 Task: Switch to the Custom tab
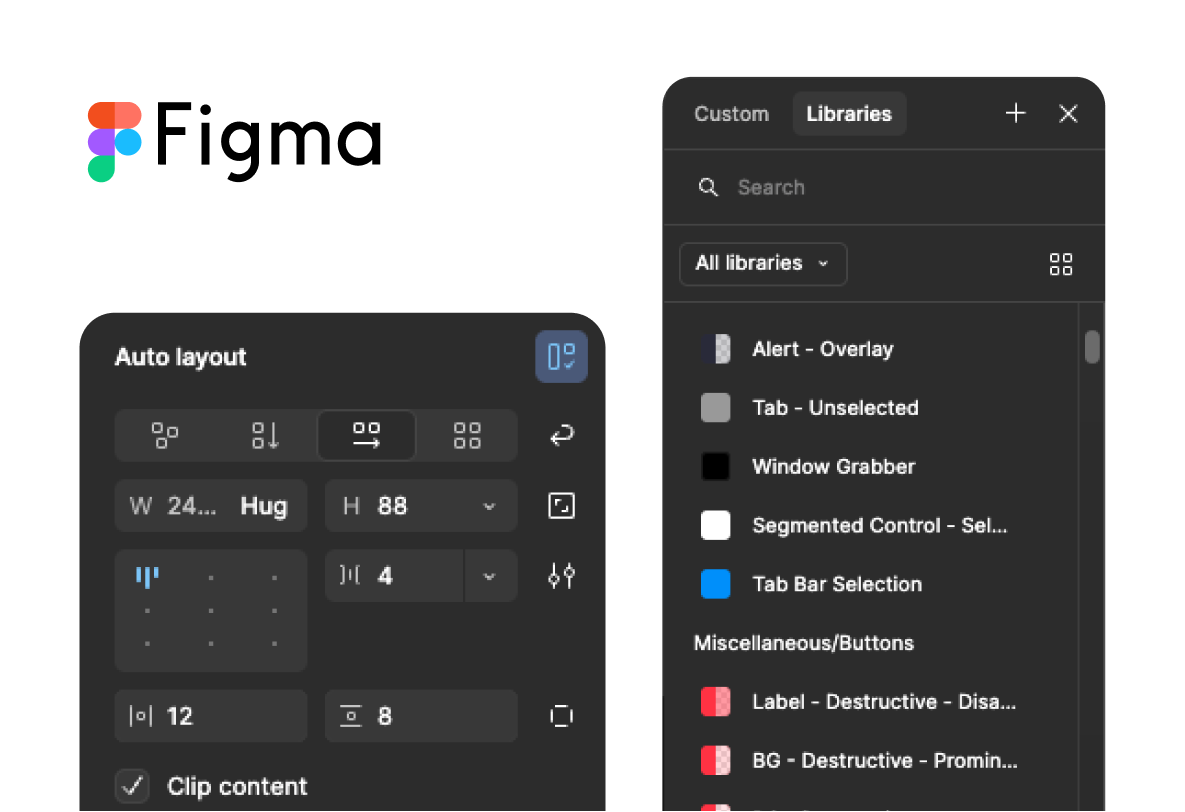(732, 113)
